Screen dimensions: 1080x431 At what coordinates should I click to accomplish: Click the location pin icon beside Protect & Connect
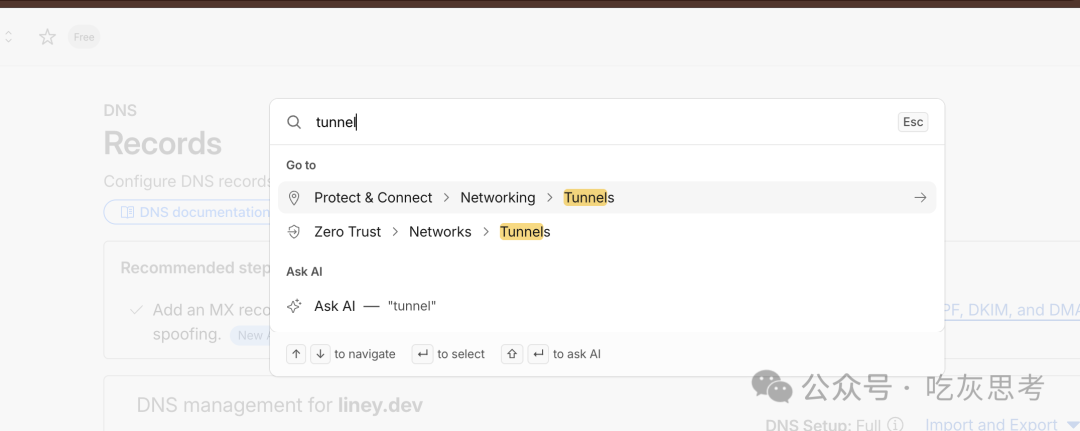click(x=294, y=198)
